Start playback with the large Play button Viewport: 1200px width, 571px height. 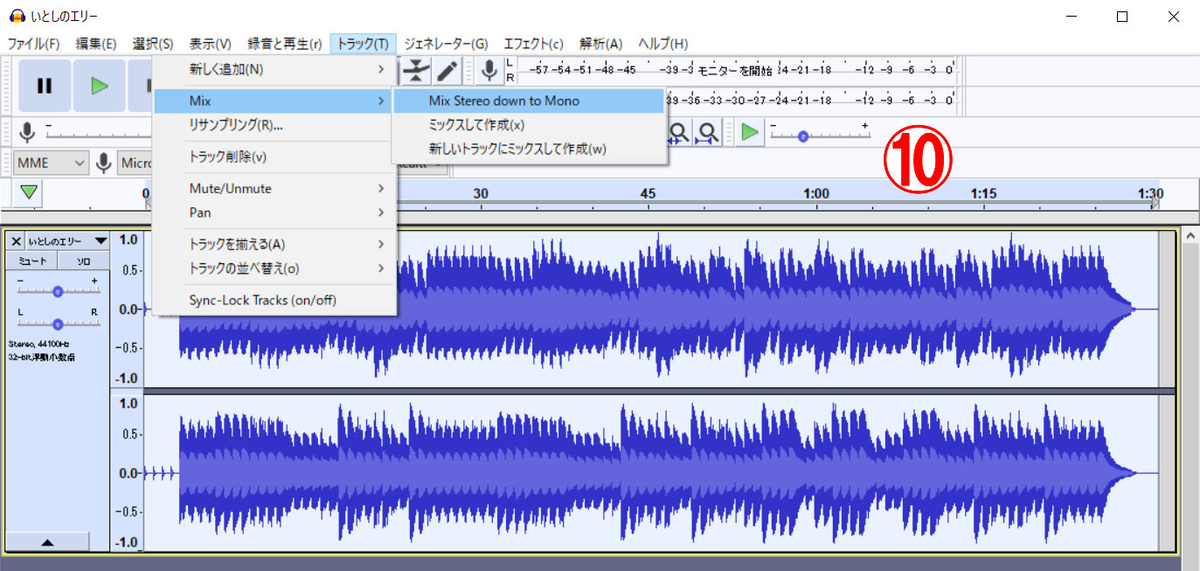[99, 85]
